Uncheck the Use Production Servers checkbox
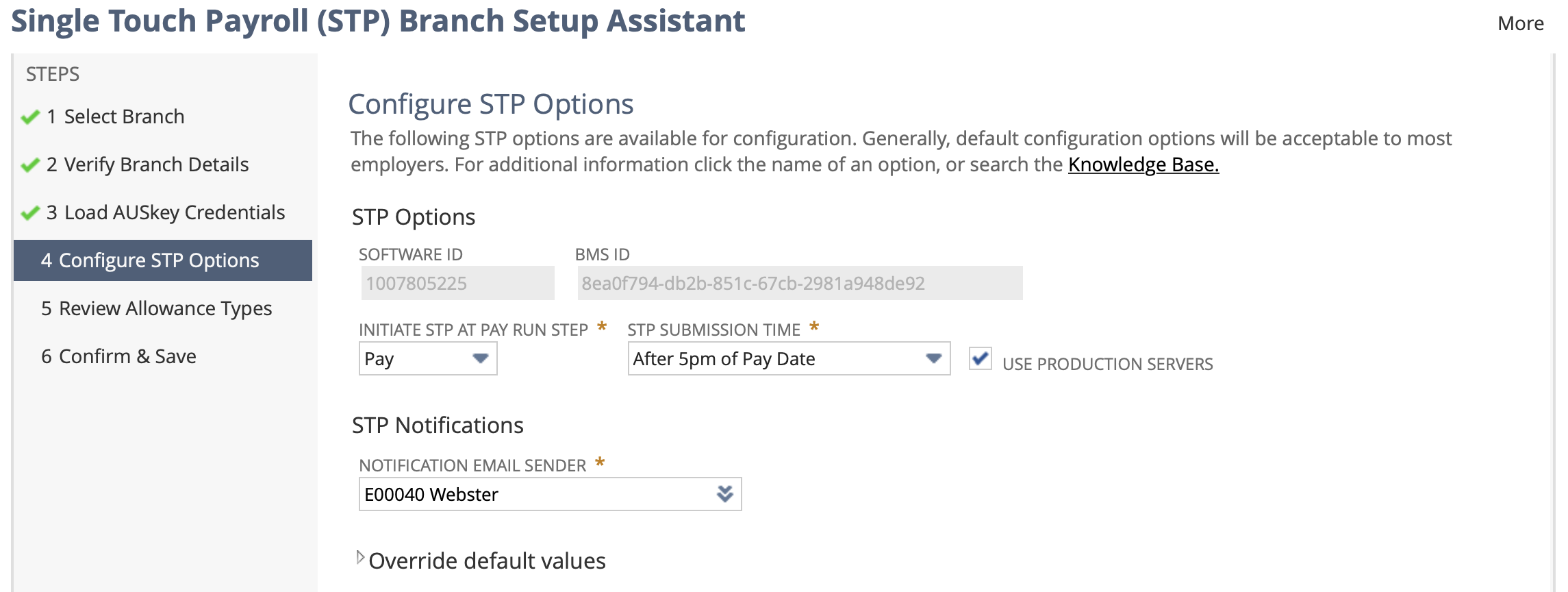Viewport: 1568px width, 592px height. [982, 357]
